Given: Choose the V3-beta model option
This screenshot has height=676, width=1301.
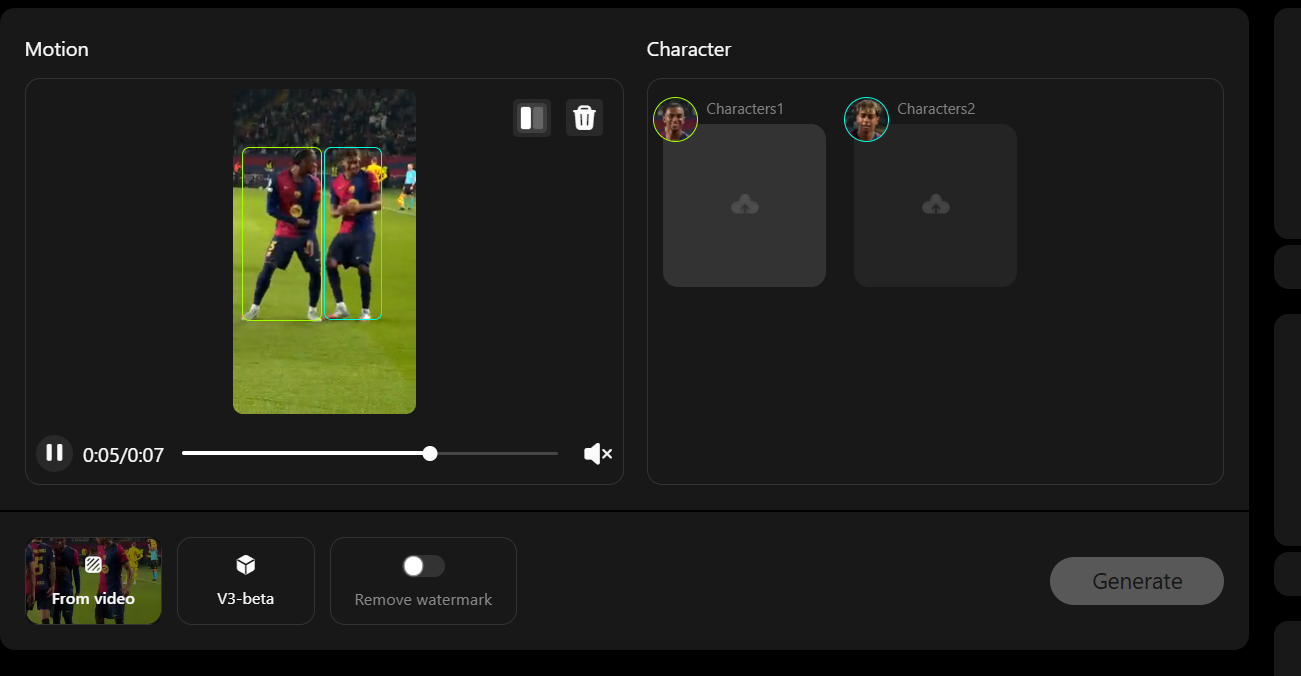Looking at the screenshot, I should pos(246,581).
